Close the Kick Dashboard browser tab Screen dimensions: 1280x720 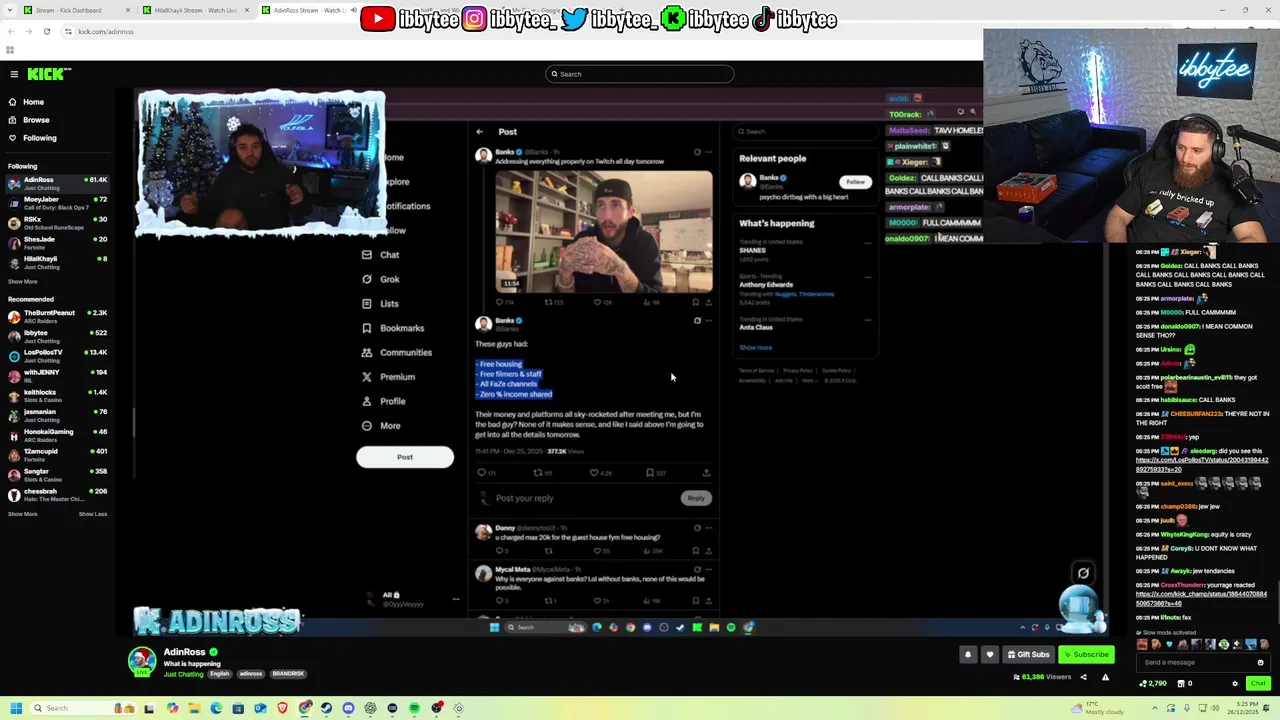coord(129,10)
